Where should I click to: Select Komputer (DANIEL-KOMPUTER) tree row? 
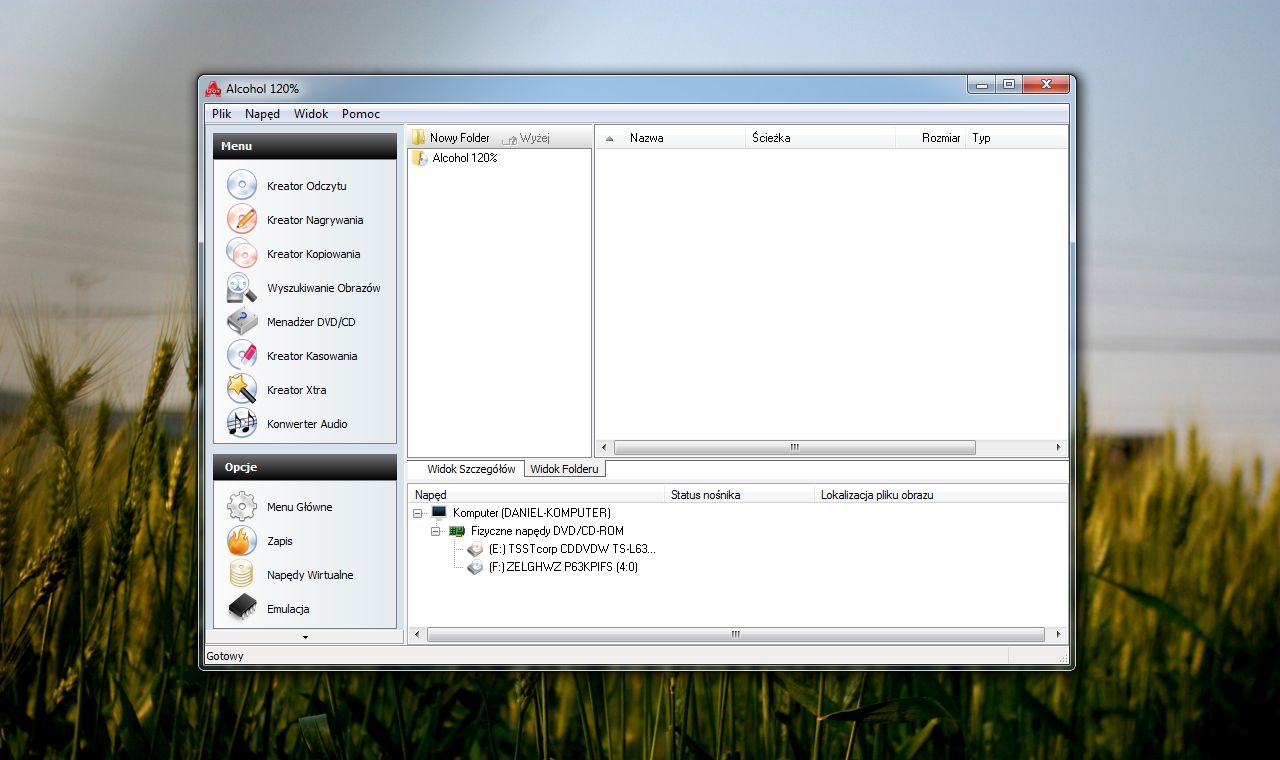[531, 513]
